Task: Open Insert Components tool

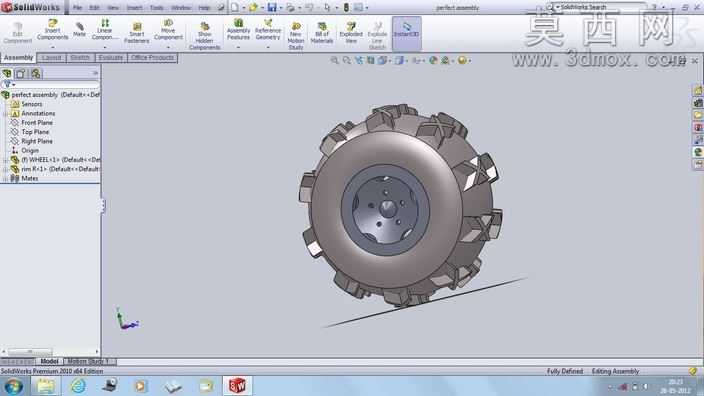Action: coord(53,30)
